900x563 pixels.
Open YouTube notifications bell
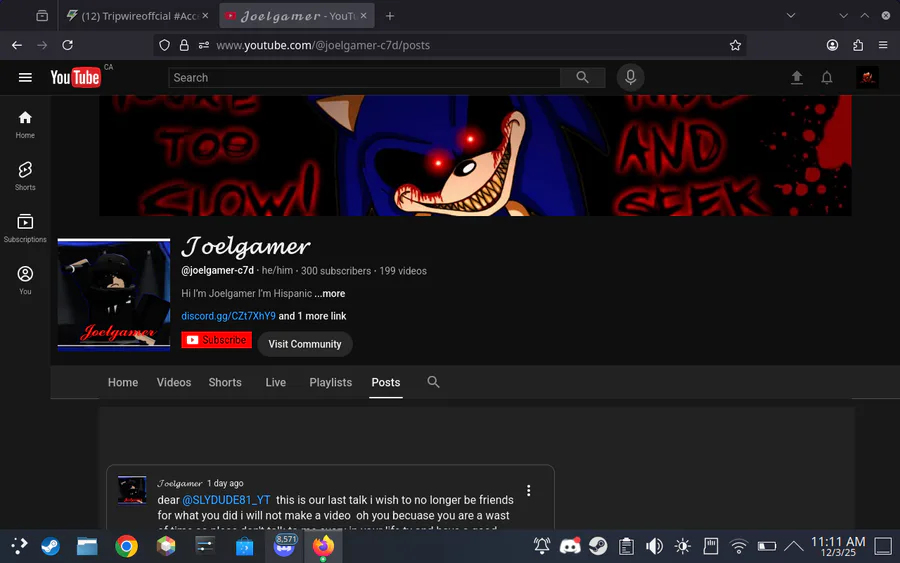827,77
